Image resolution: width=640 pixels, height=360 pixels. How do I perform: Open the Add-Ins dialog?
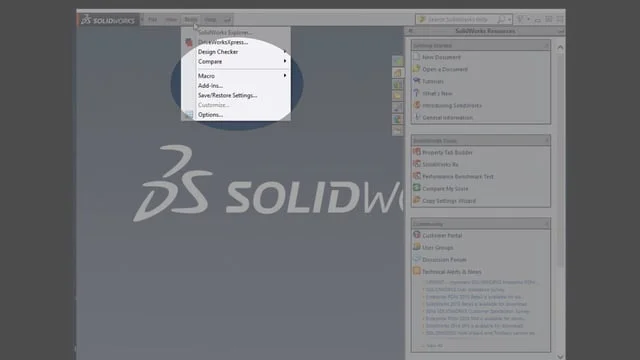pyautogui.click(x=236, y=86)
